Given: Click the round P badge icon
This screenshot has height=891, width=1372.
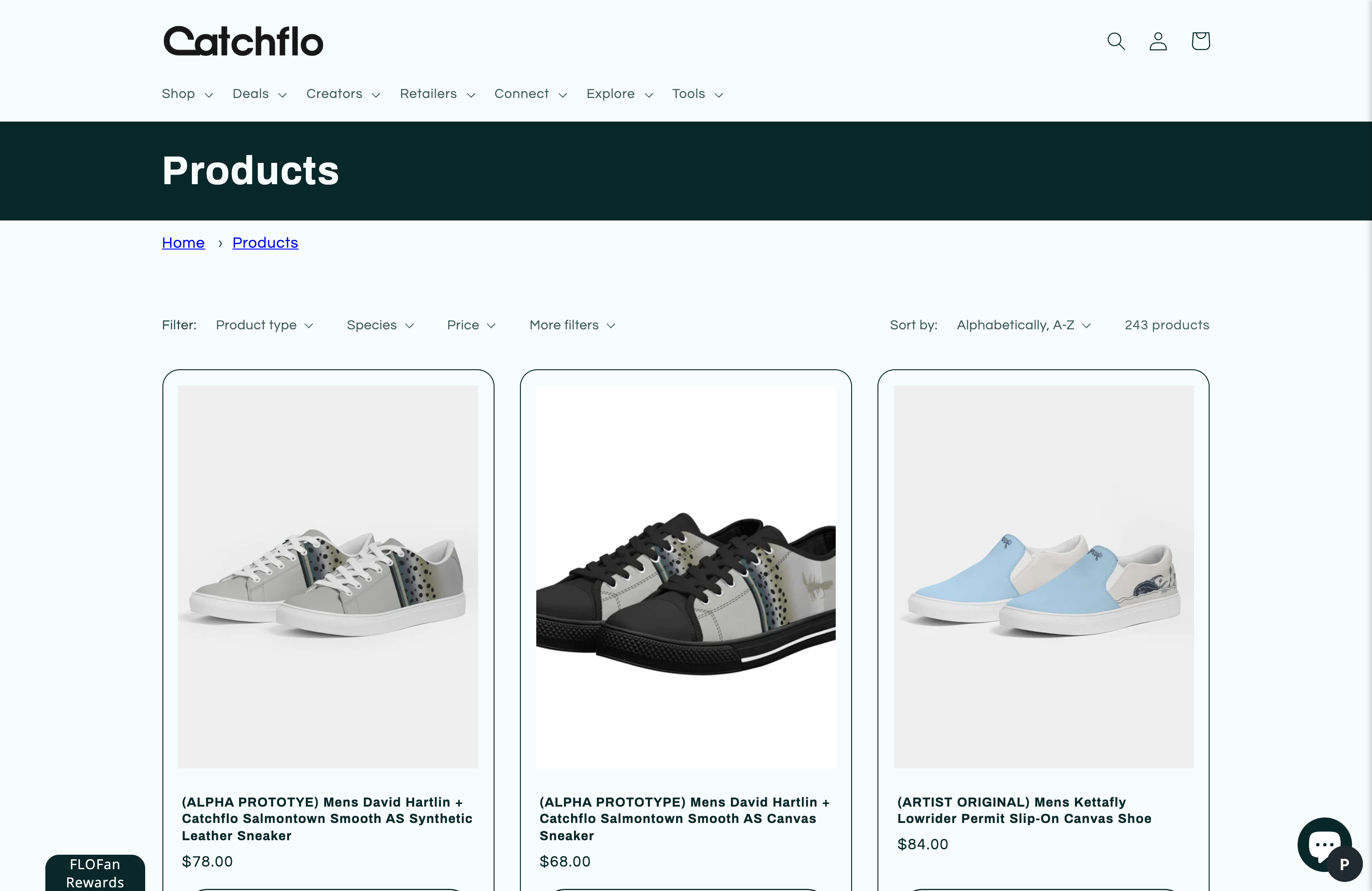Looking at the screenshot, I should point(1345,864).
